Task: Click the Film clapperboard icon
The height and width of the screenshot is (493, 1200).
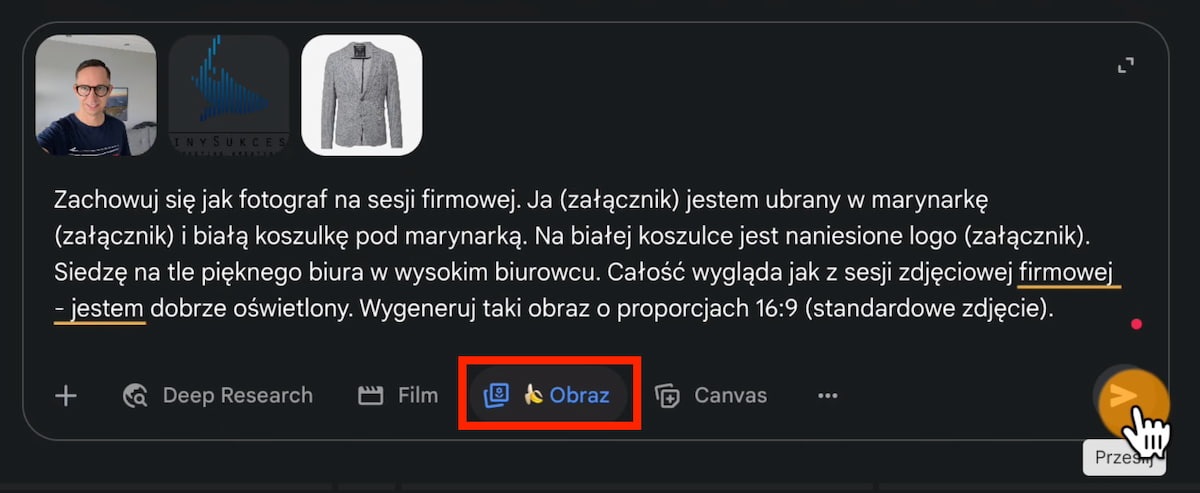Action: [371, 396]
